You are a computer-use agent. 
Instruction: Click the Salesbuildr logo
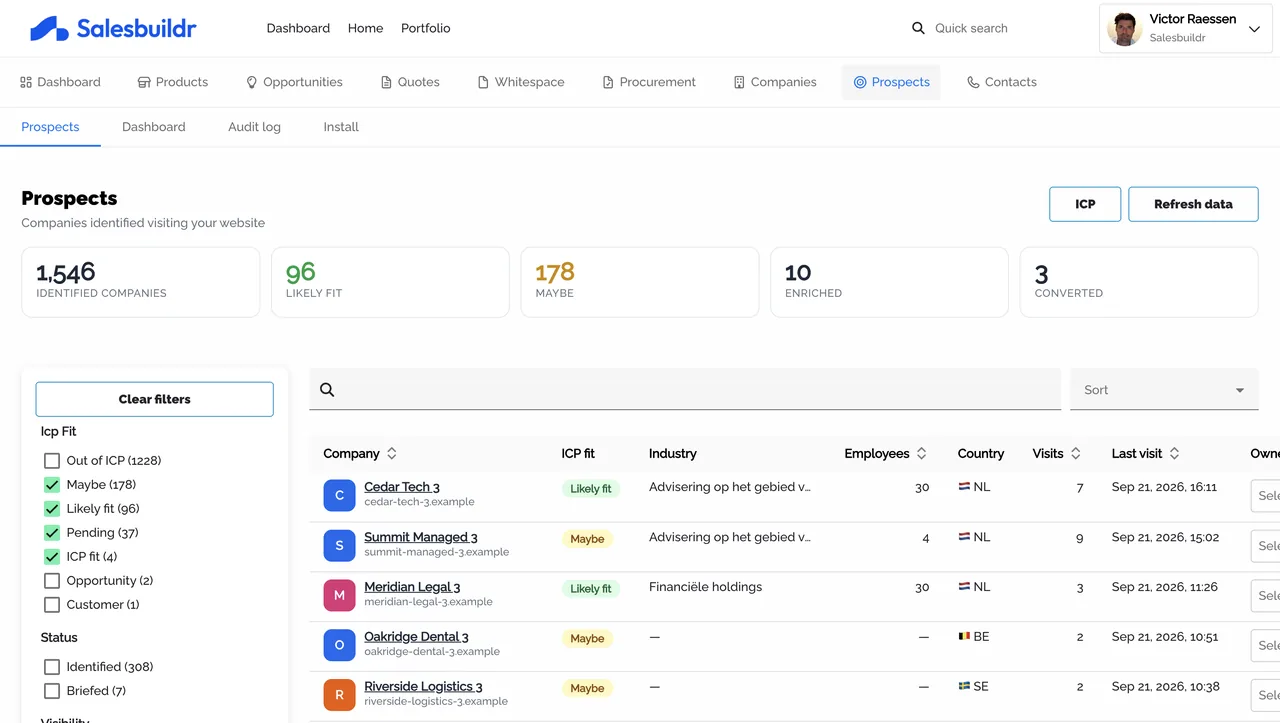pyautogui.click(x=113, y=28)
